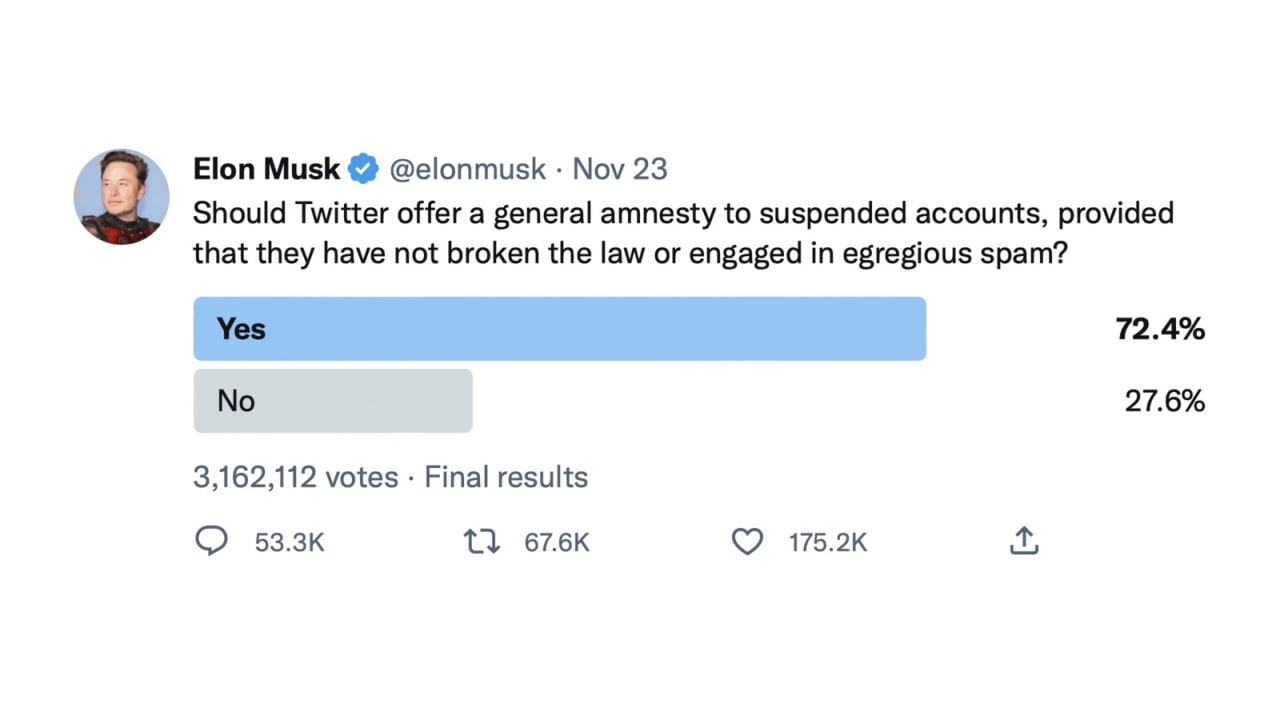This screenshot has width=1280, height=720.
Task: Click the Elon Musk display name
Action: (266, 169)
